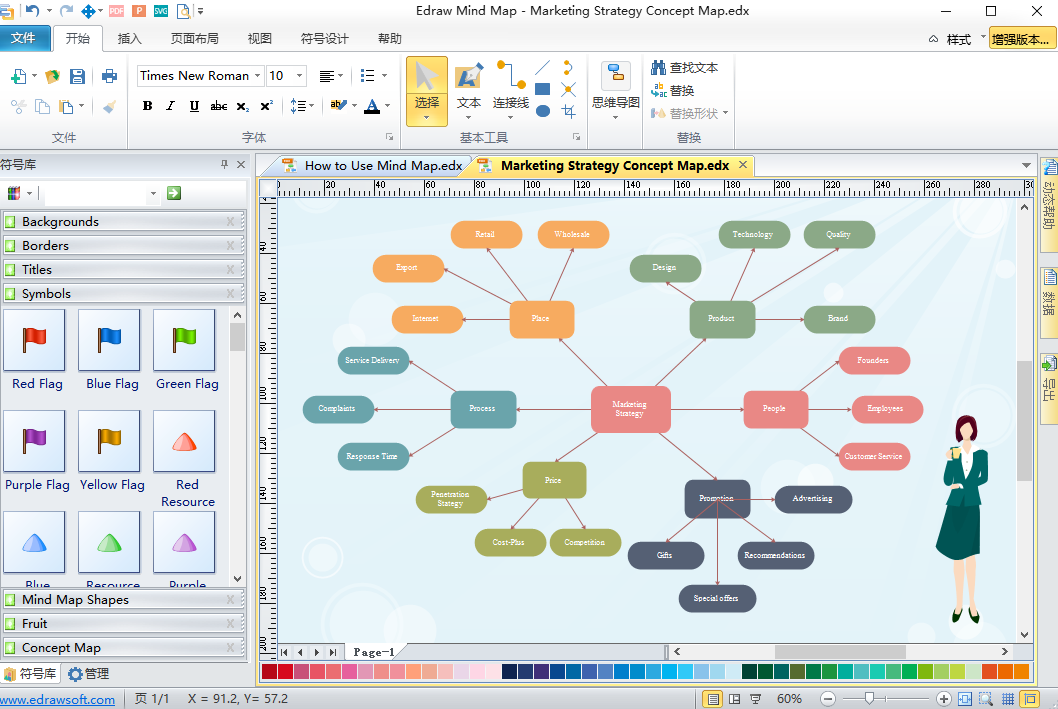The image size is (1058, 709).
Task: Toggle grid view in status bar
Action: 1008,699
